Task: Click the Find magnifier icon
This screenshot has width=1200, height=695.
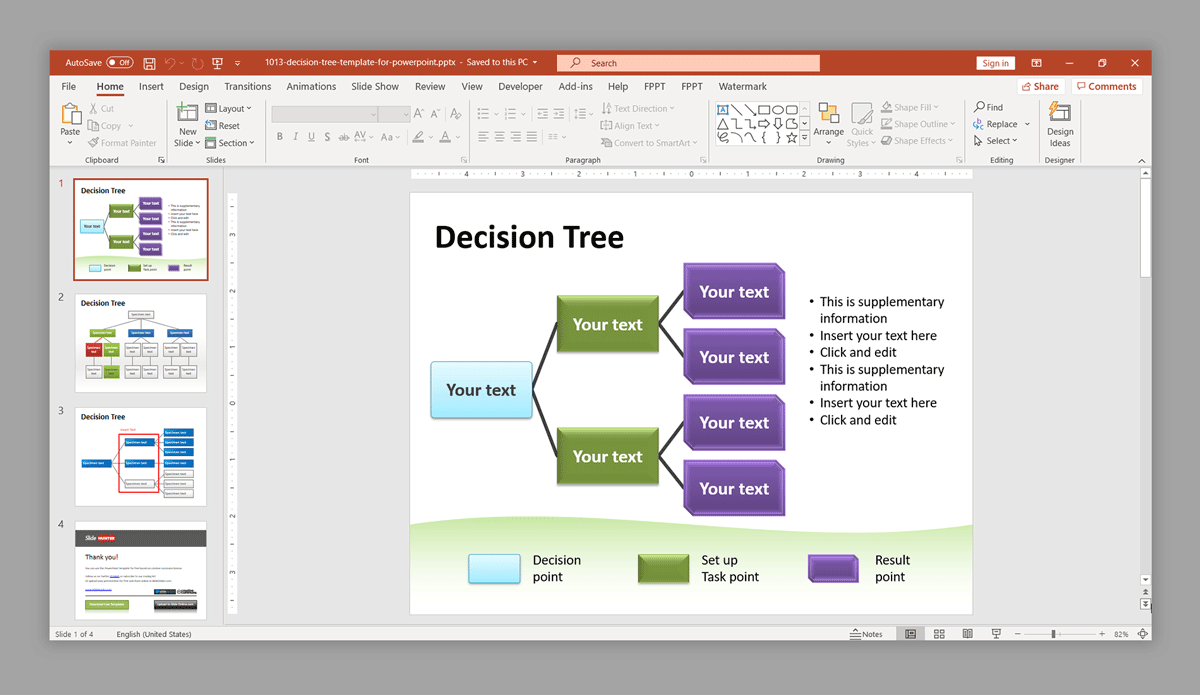Action: (979, 107)
